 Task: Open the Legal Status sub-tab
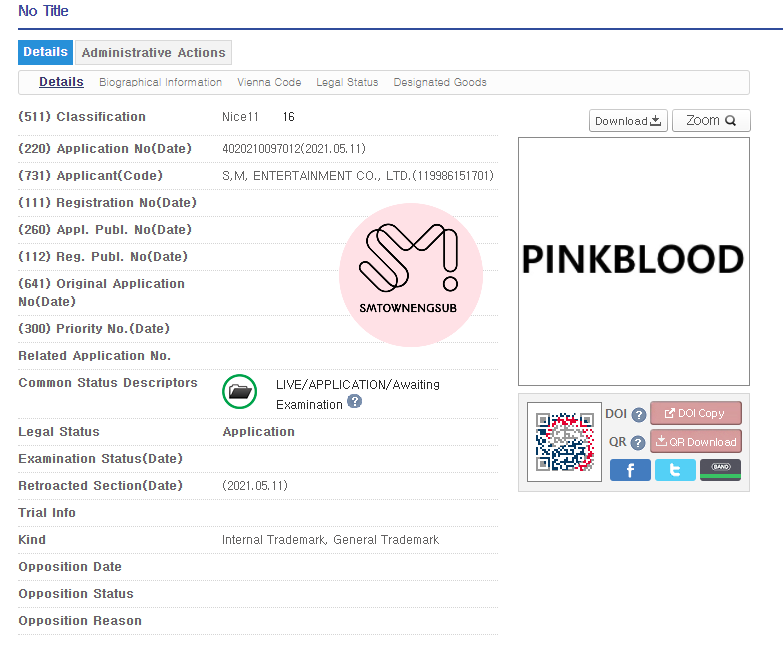click(347, 82)
